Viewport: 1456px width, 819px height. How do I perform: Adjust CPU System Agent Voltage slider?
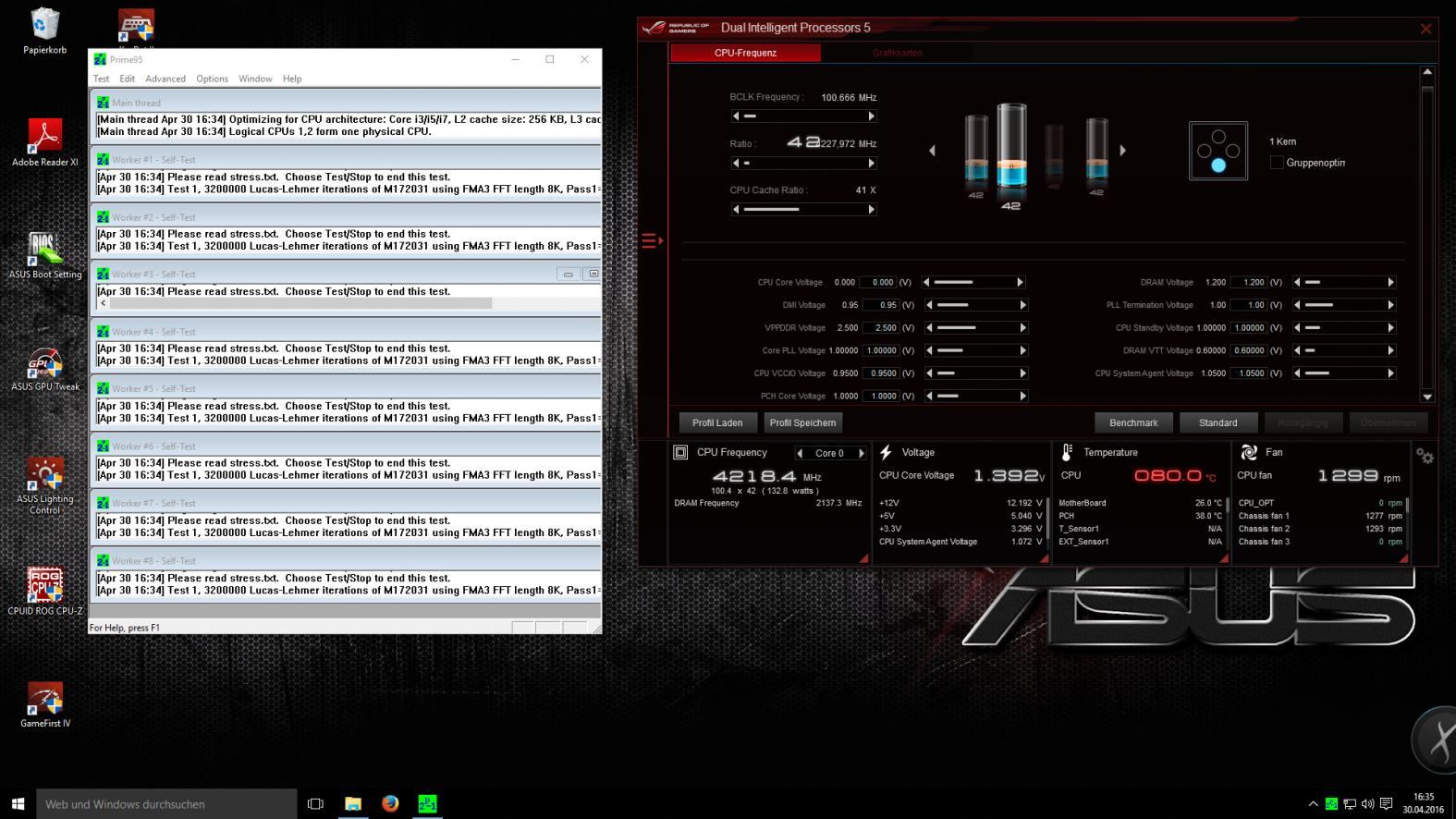click(1346, 373)
